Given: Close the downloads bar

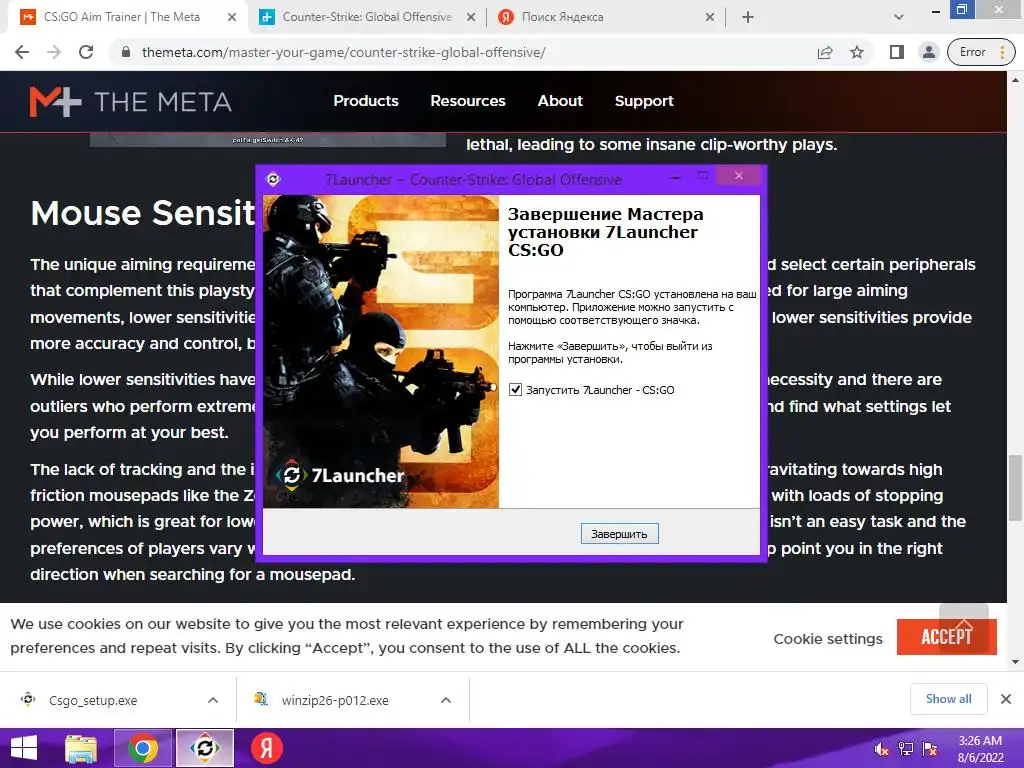Looking at the screenshot, I should click(x=1006, y=699).
